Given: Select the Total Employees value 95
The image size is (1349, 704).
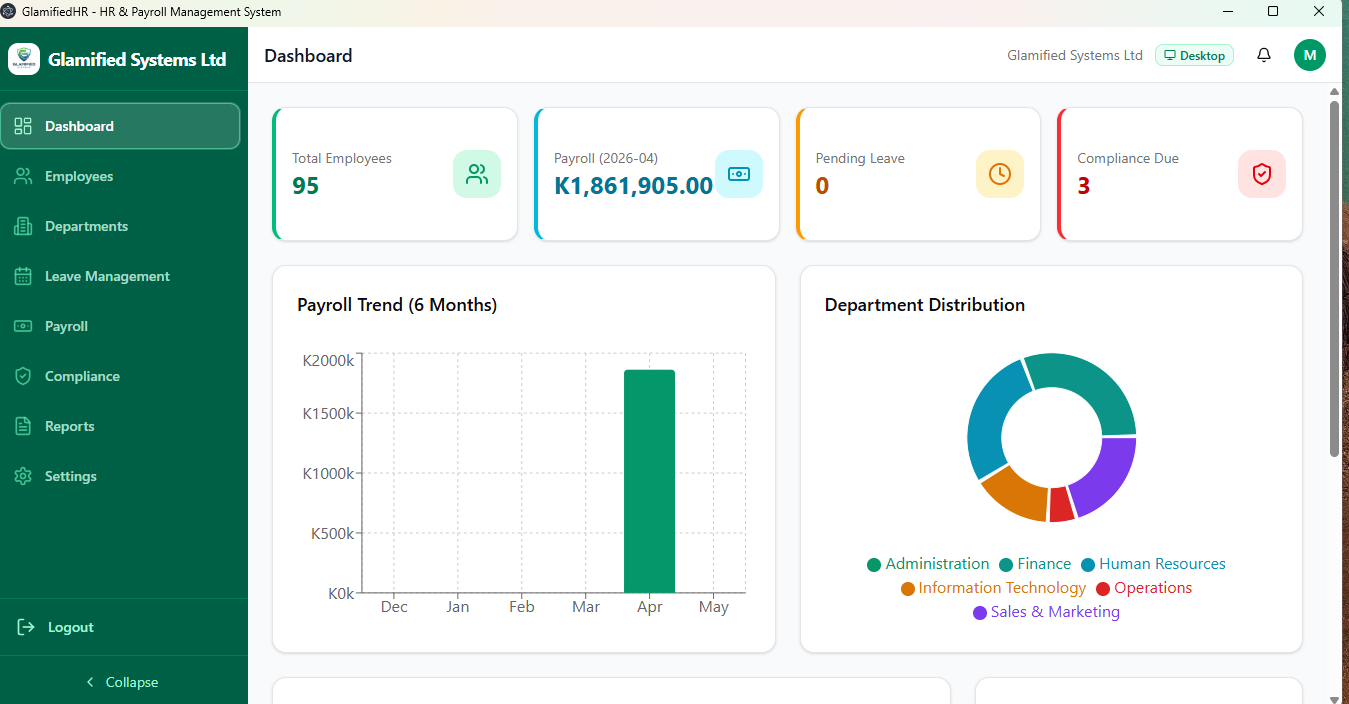Looking at the screenshot, I should tap(306, 186).
